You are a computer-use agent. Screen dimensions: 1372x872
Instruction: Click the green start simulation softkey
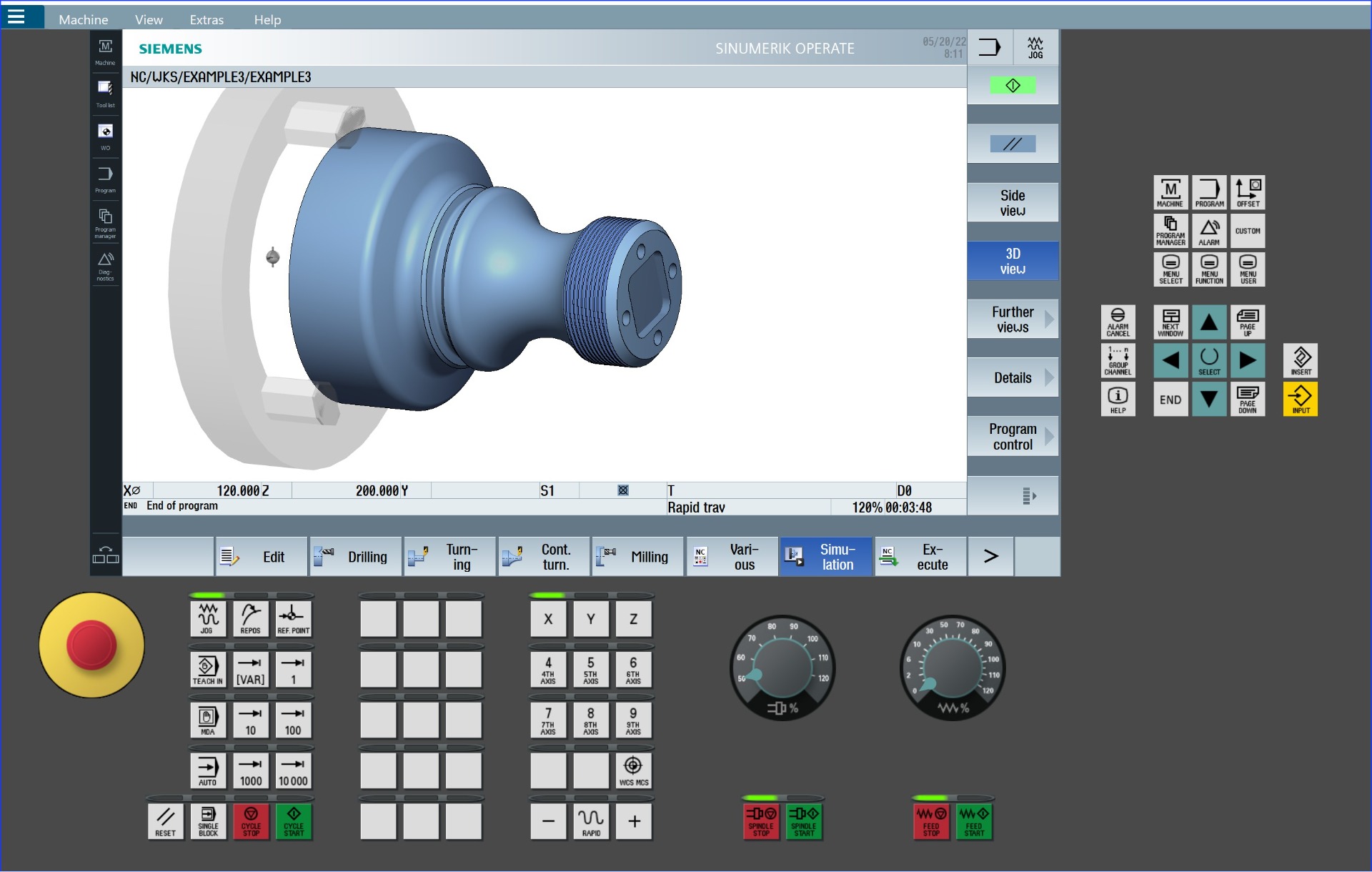1013,86
